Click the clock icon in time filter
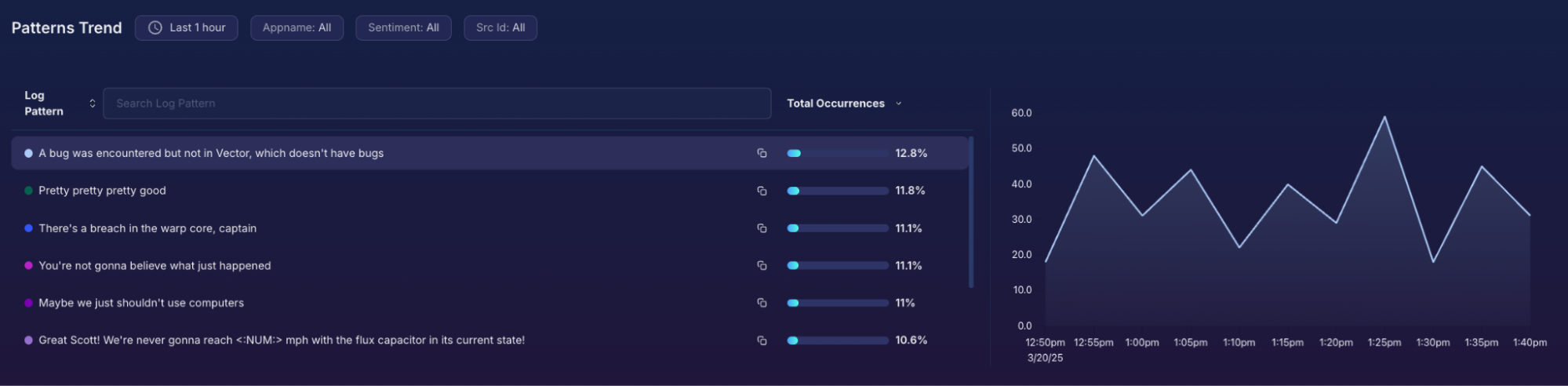 [155, 28]
